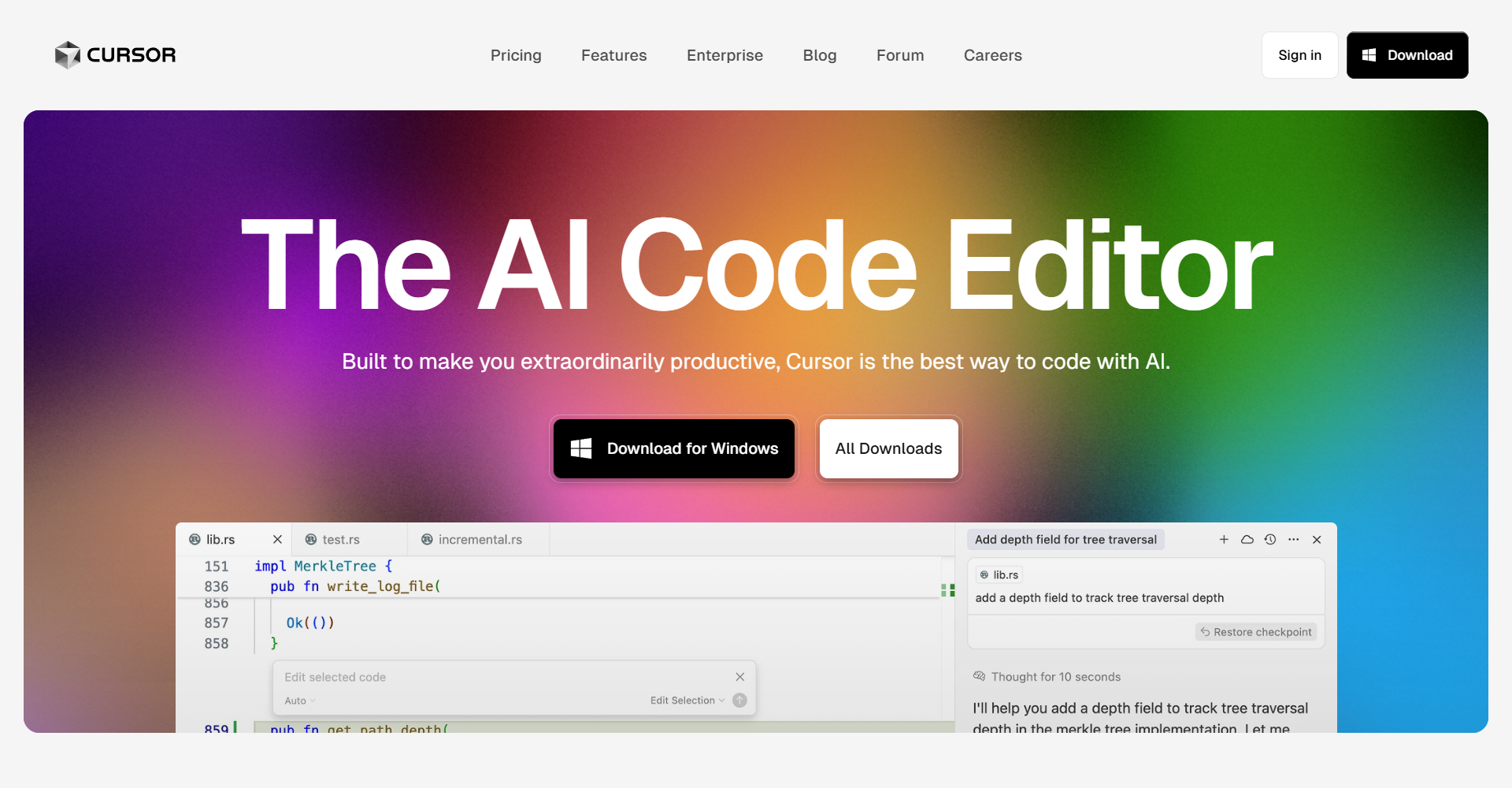Open chat history clock icon
Image resolution: width=1512 pixels, height=788 pixels.
coord(1270,540)
